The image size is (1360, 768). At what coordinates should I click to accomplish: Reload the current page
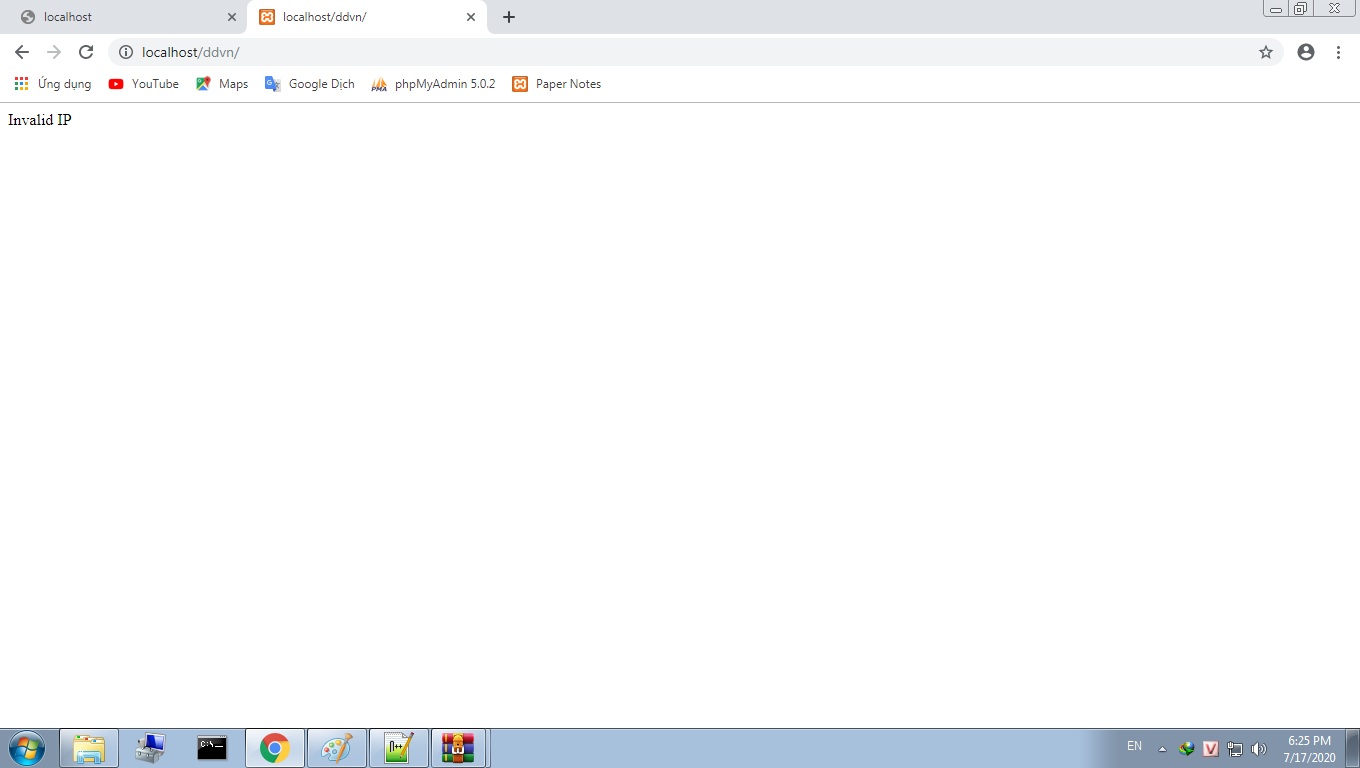(x=86, y=52)
